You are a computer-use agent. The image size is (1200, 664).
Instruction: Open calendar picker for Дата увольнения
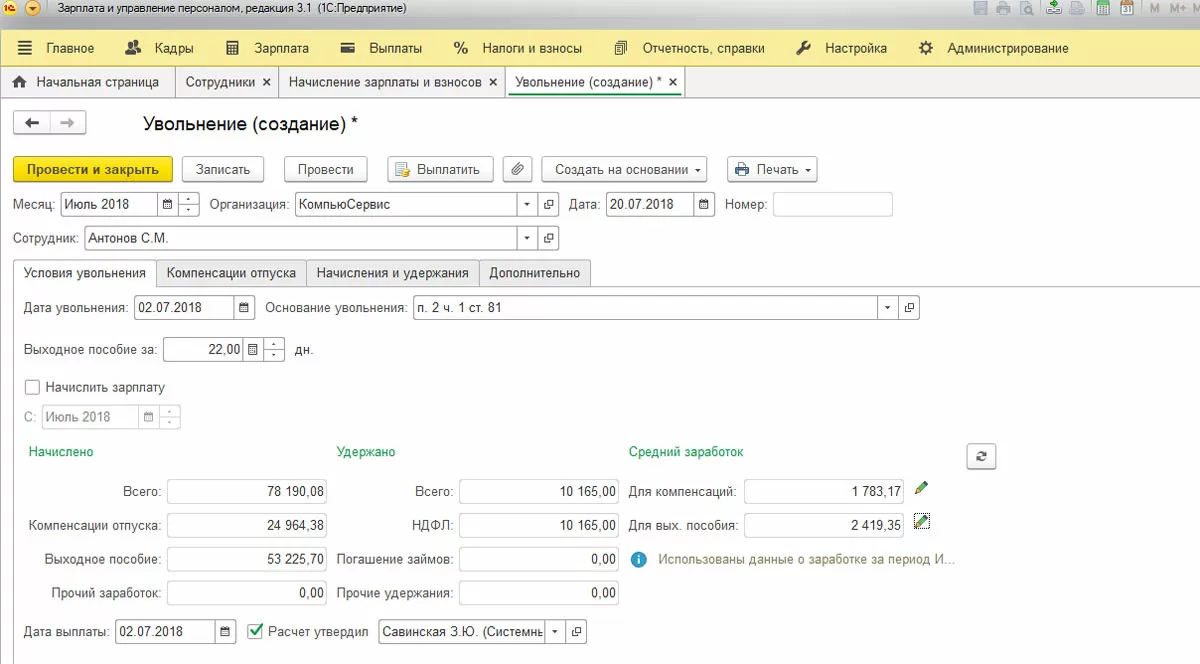point(243,308)
